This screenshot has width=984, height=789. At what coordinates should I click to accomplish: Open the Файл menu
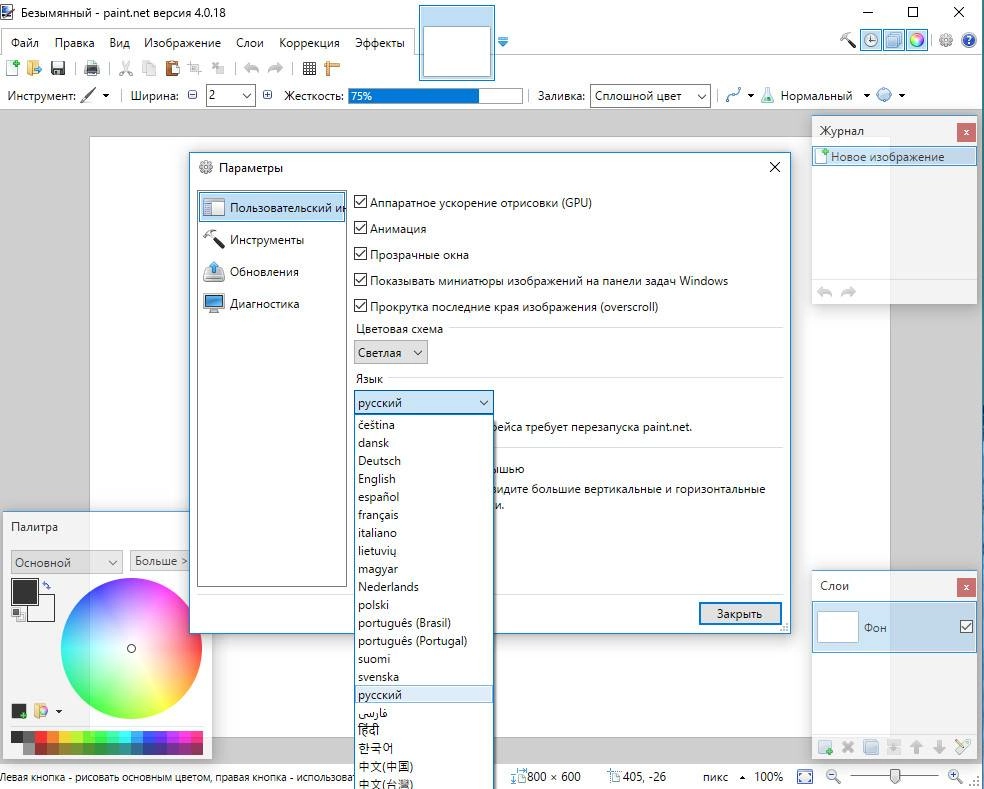tap(25, 43)
